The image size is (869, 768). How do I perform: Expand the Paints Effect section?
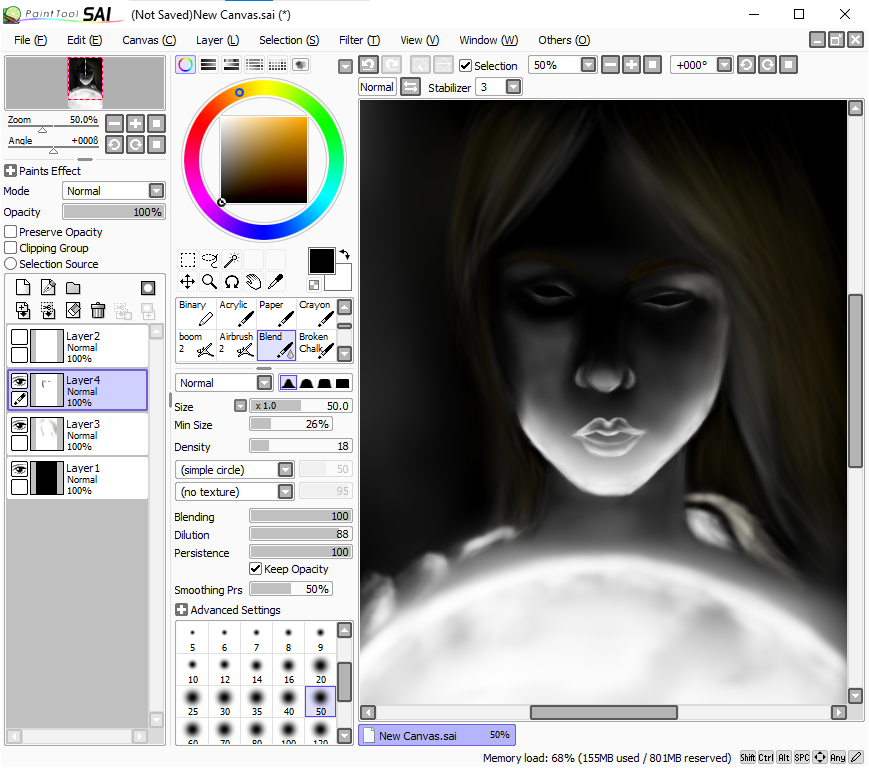click(x=10, y=171)
